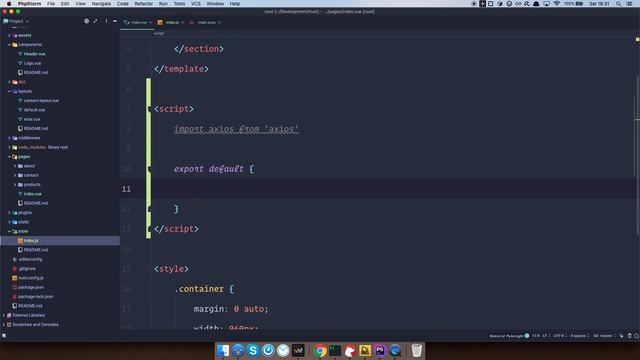Close the main.scss editor tab
Image resolution: width=640 pixels, height=360 pixels.
pos(219,22)
